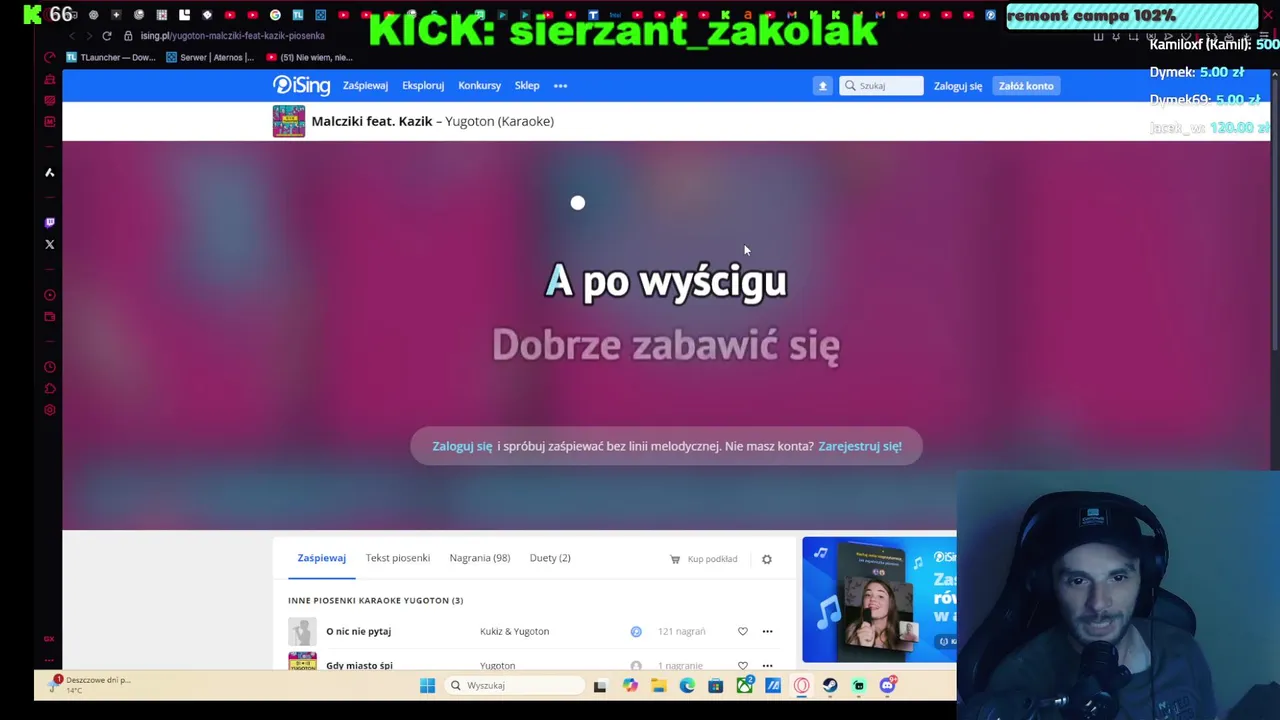The height and width of the screenshot is (720, 1280).
Task: Open the sidebar settings gear icon
Action: tap(49, 410)
